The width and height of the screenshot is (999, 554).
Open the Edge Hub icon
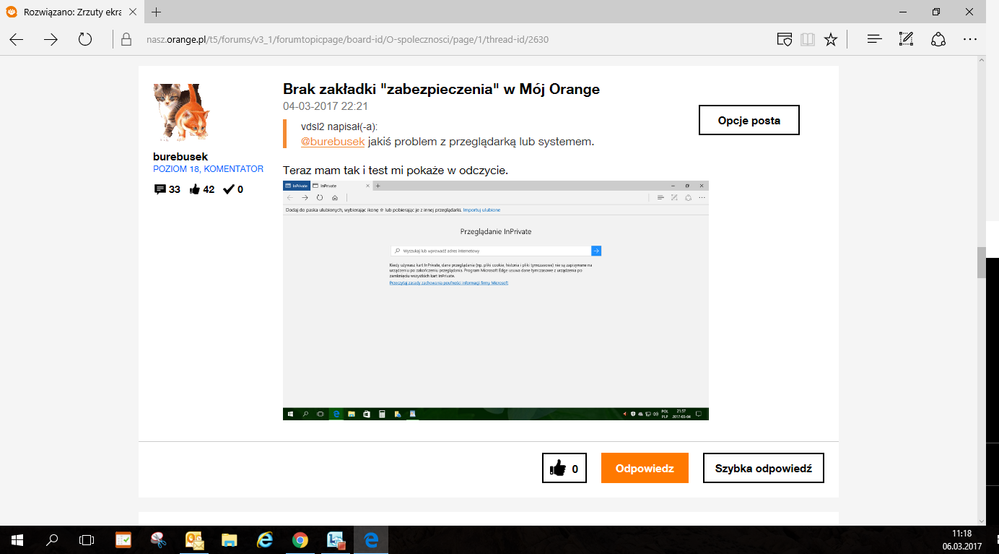click(874, 40)
